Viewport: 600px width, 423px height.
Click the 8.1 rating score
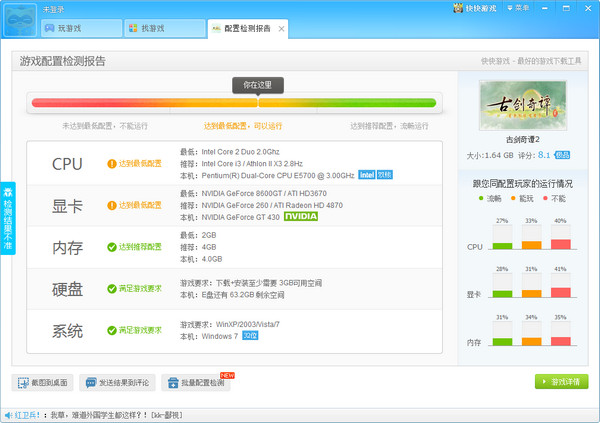[x=544, y=155]
